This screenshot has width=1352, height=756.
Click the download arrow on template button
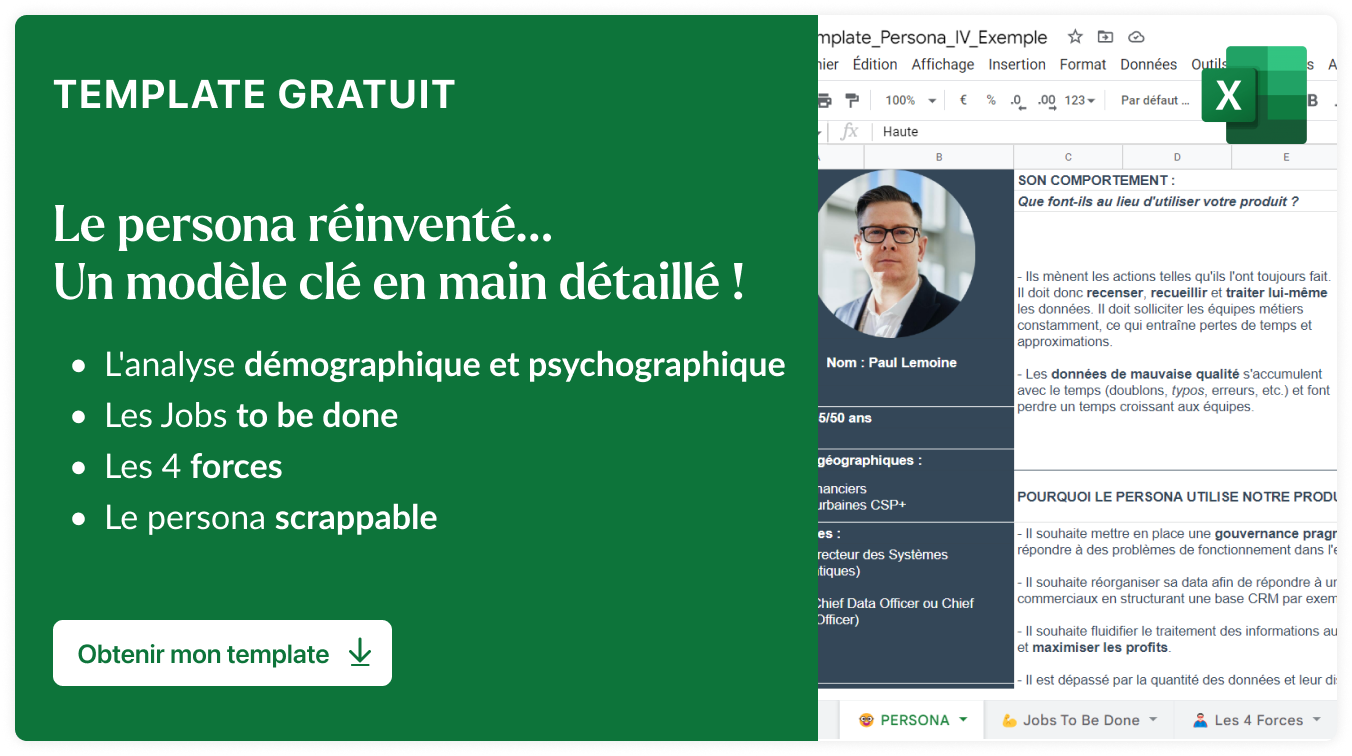[360, 653]
